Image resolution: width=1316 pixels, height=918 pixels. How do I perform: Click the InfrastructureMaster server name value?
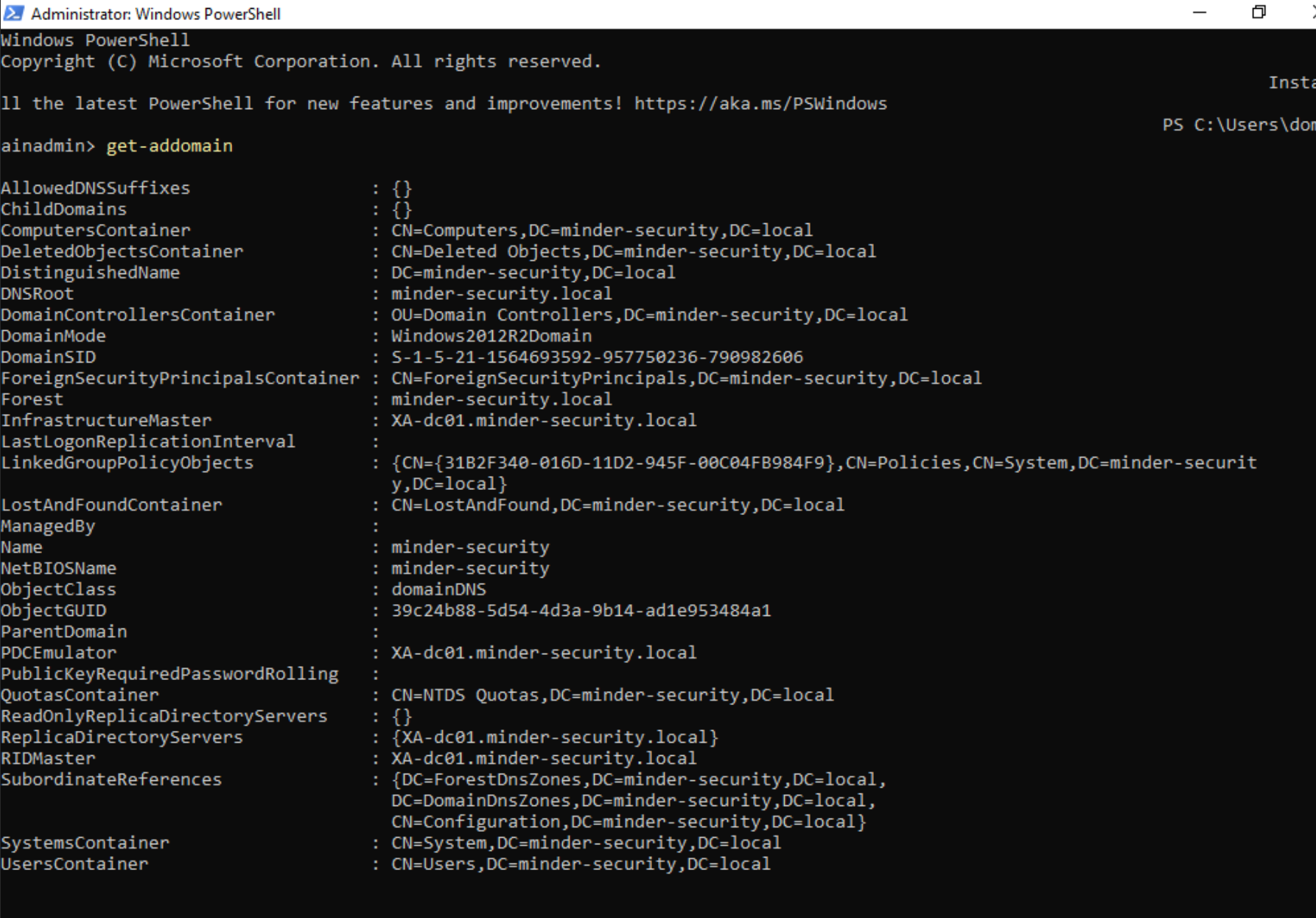(544, 421)
